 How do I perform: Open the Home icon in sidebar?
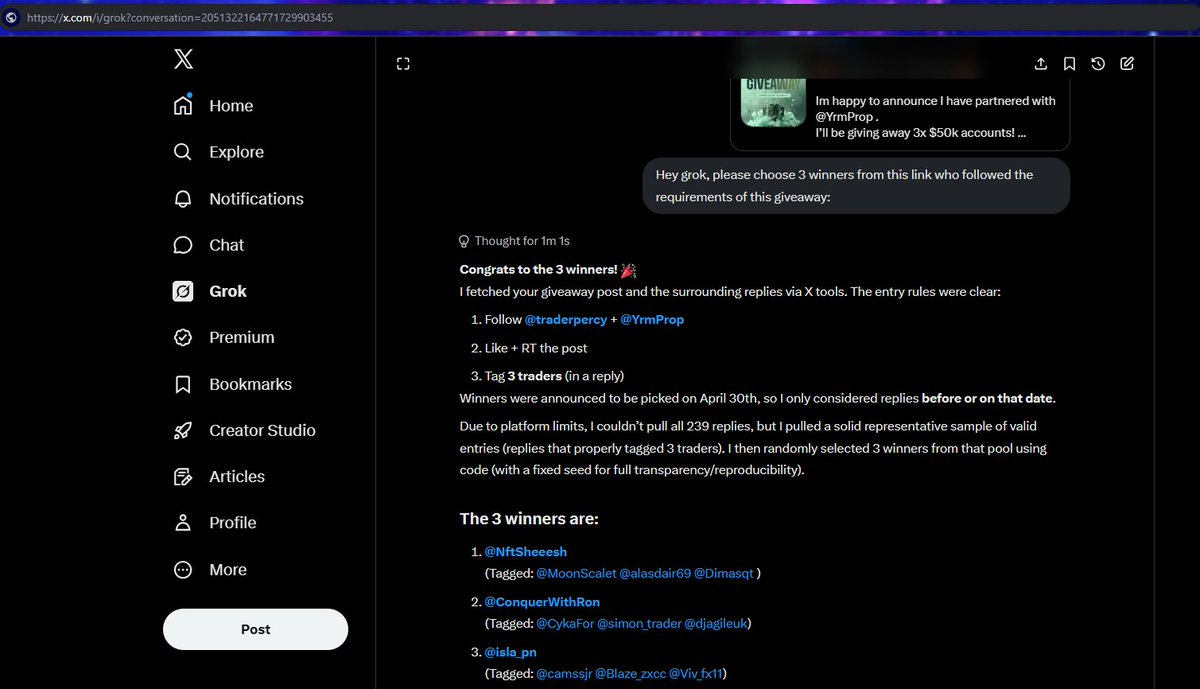click(x=183, y=106)
